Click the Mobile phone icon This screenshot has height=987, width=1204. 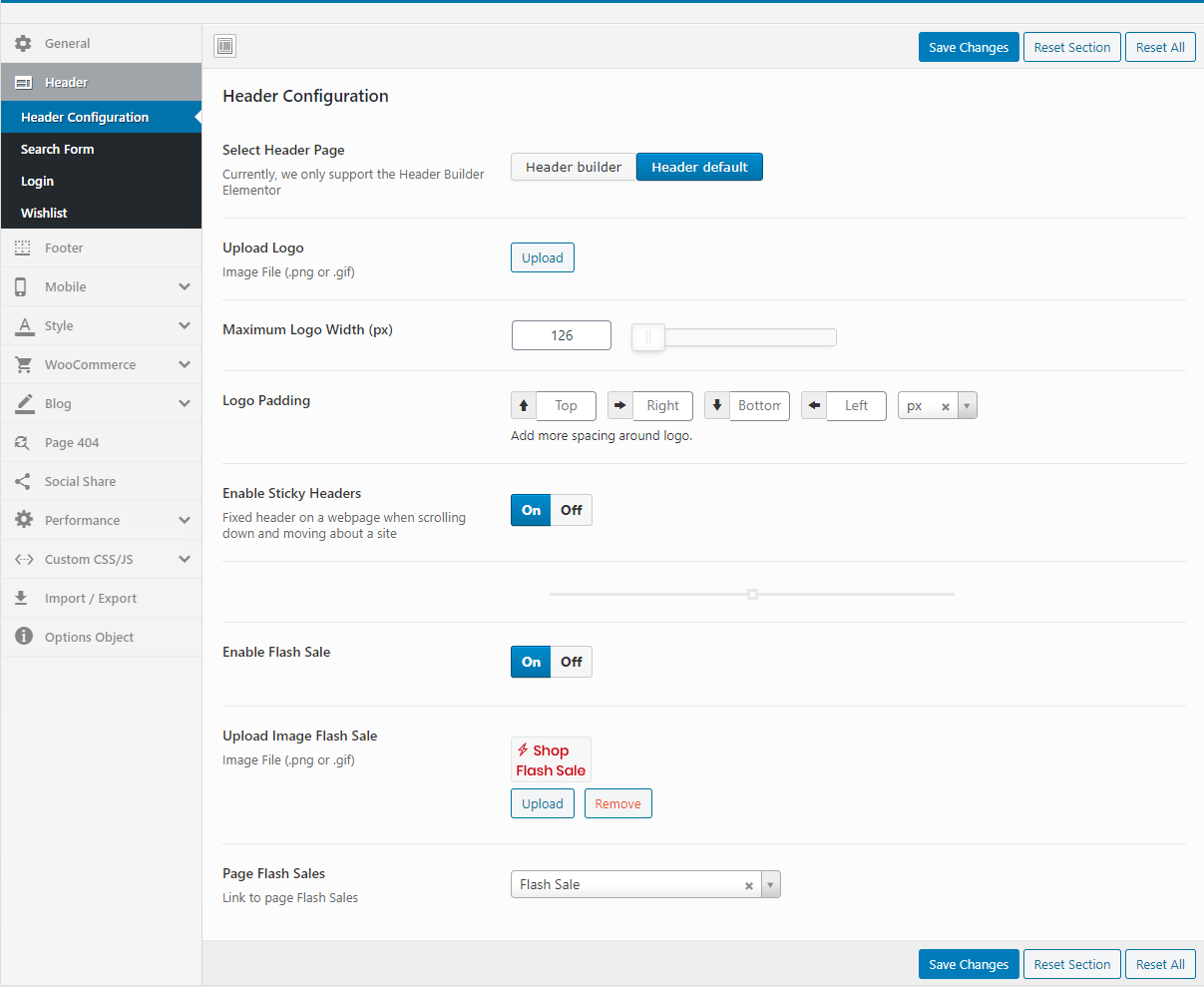point(21,286)
